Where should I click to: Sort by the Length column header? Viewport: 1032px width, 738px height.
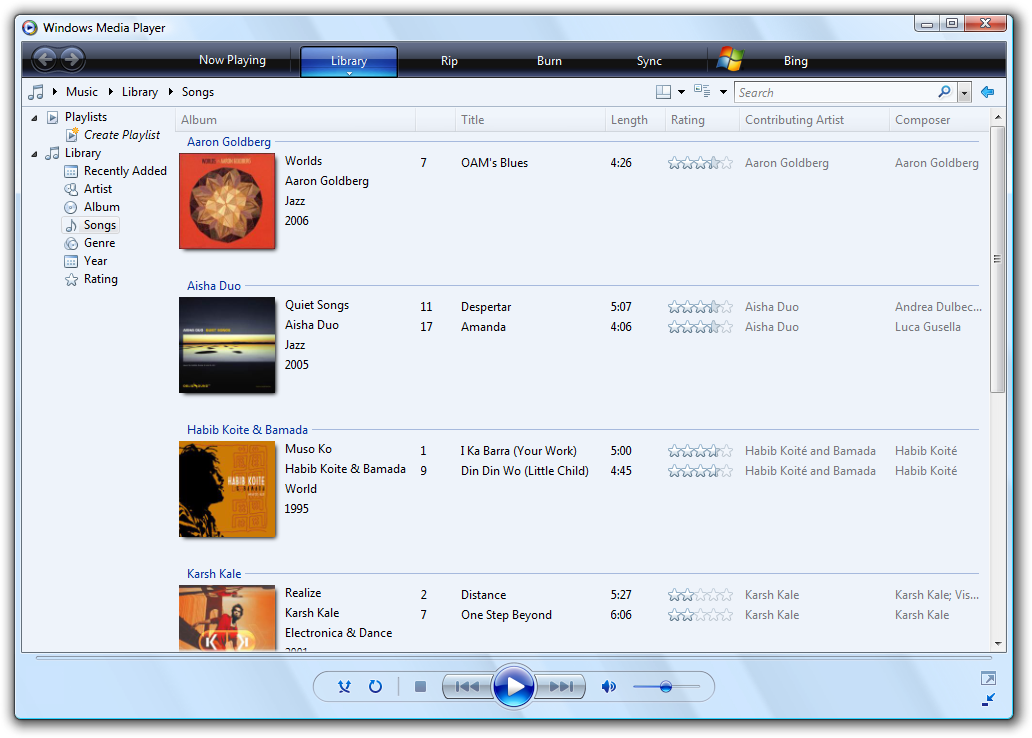(635, 120)
